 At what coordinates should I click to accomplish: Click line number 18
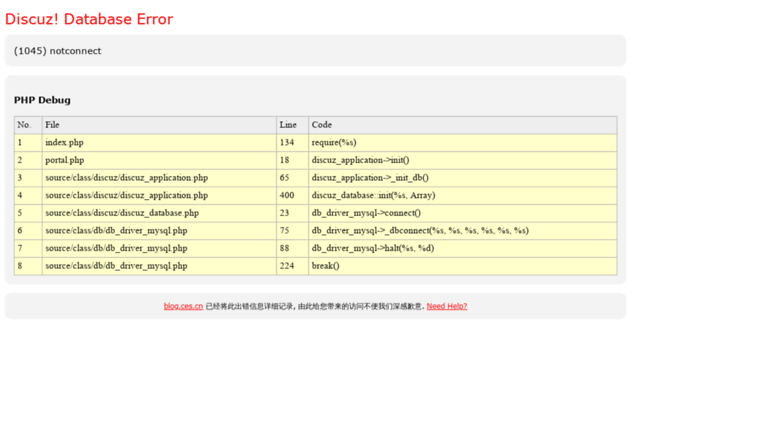pos(292,160)
